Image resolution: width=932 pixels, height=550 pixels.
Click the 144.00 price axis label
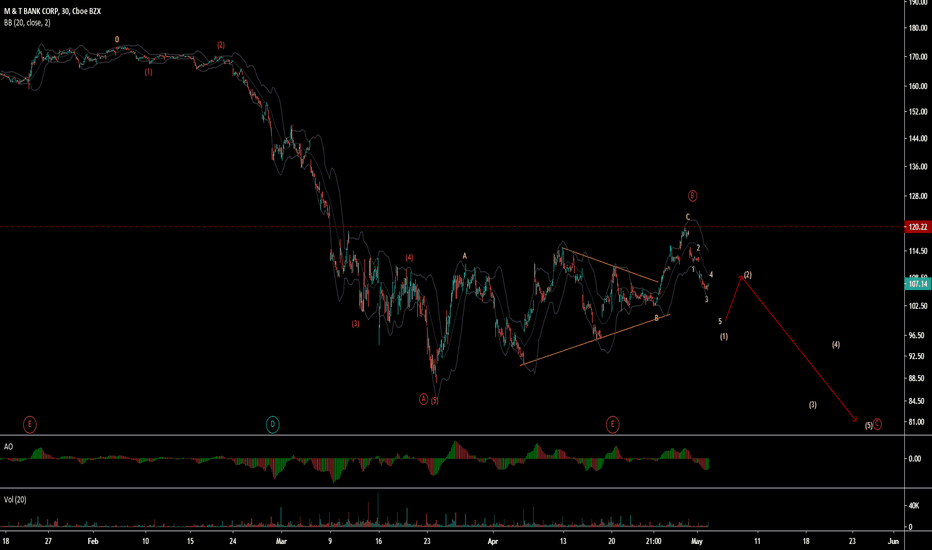click(918, 139)
